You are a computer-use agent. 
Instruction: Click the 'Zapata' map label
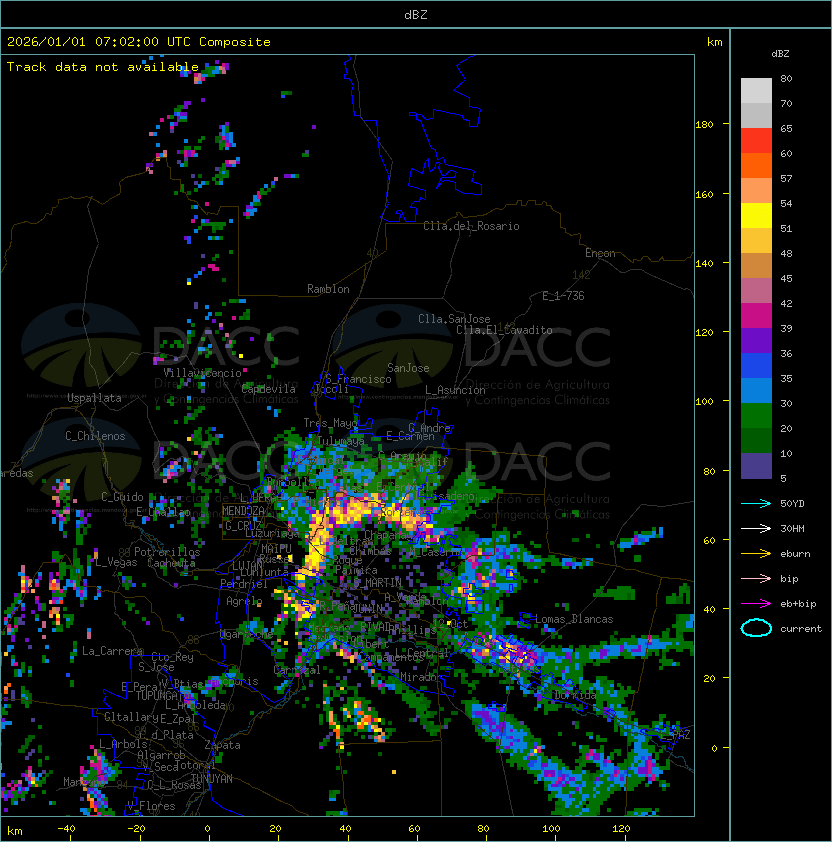point(222,745)
